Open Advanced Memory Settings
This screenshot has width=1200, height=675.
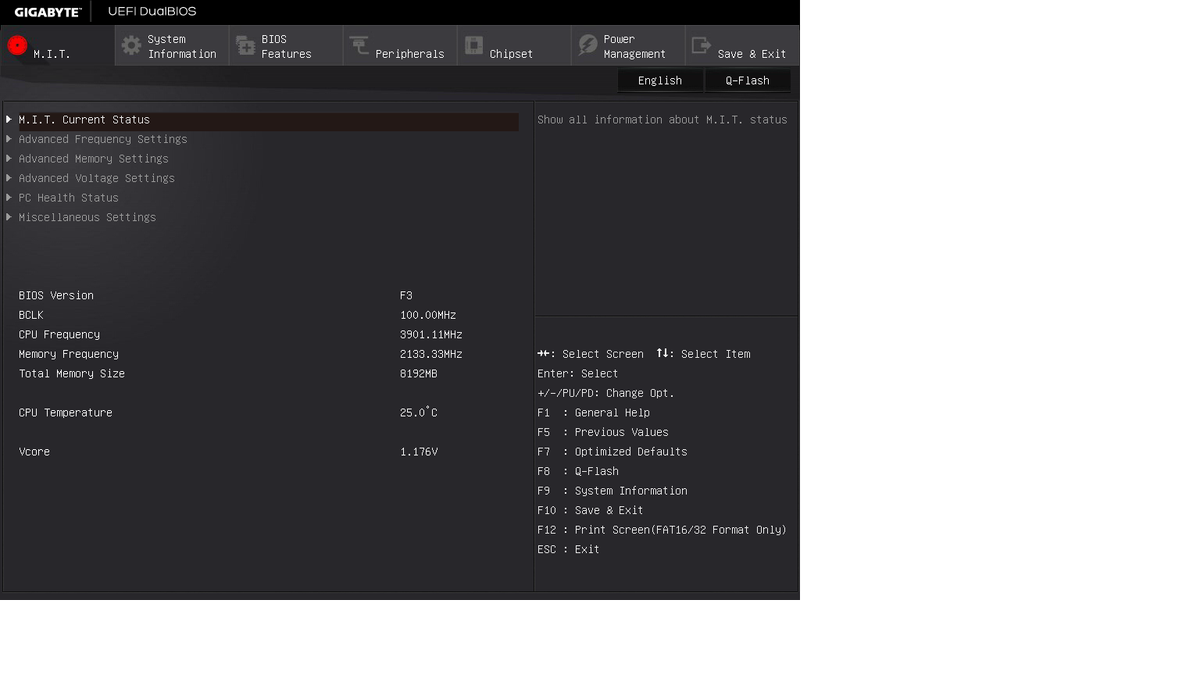93,159
